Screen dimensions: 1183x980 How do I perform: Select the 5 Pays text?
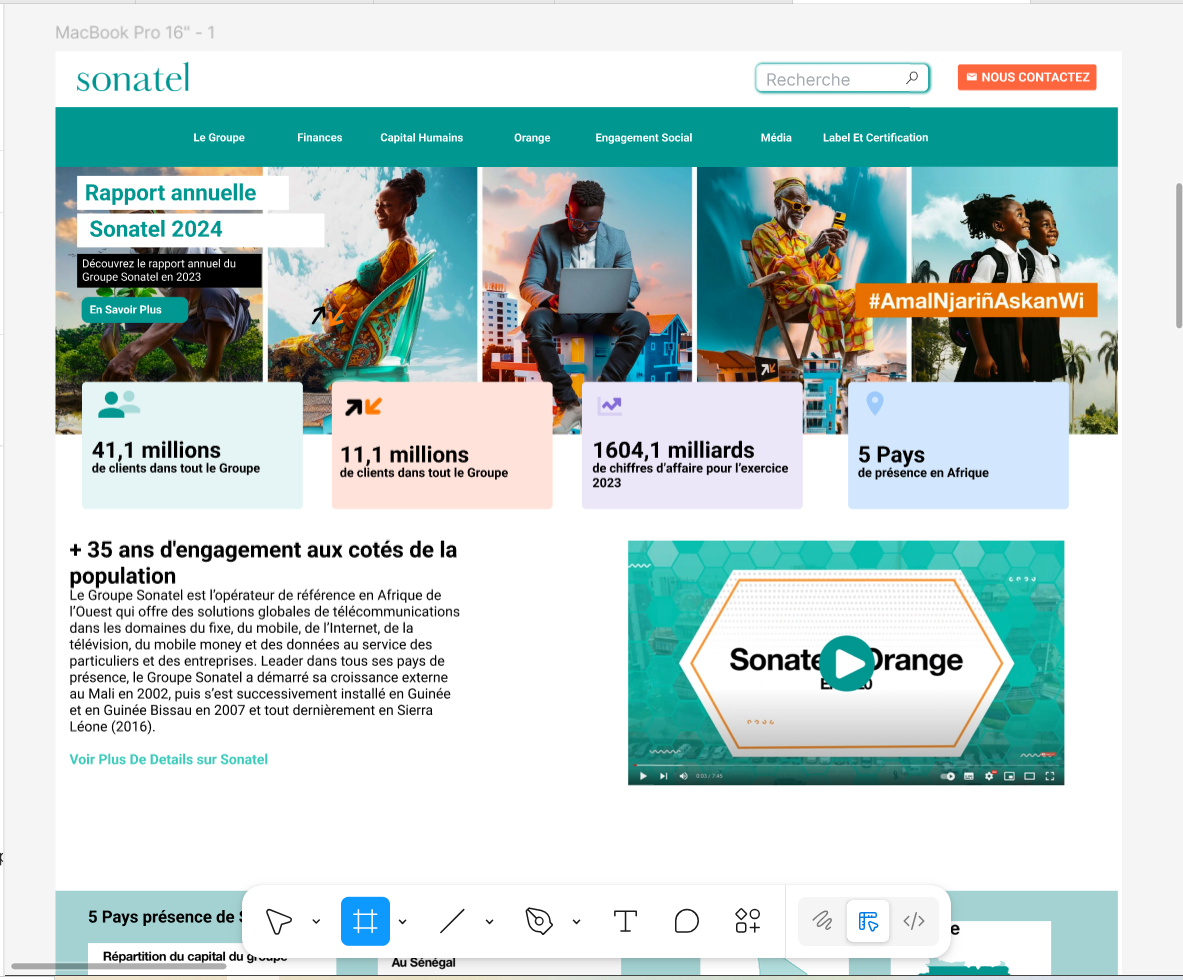[891, 454]
